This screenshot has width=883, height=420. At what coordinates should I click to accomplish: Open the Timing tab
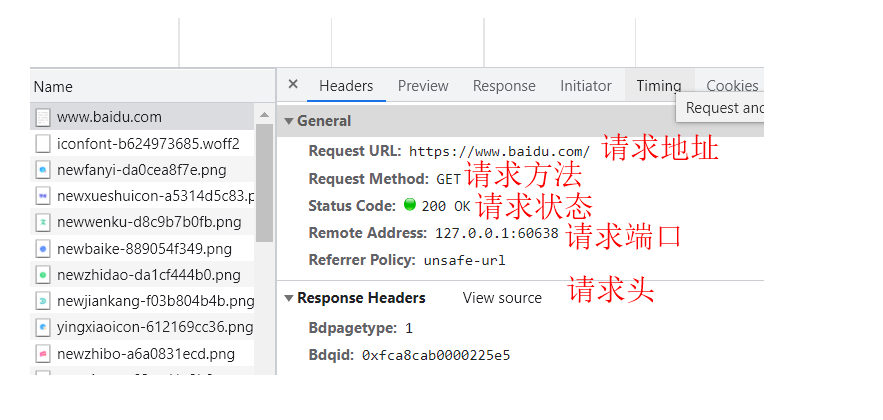click(x=659, y=86)
